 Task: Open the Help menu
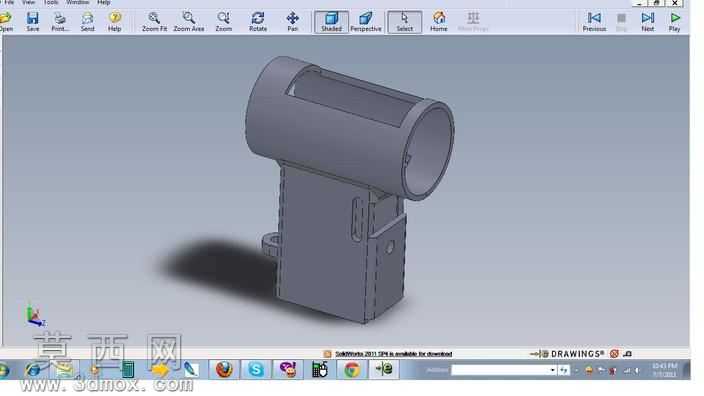pos(104,3)
